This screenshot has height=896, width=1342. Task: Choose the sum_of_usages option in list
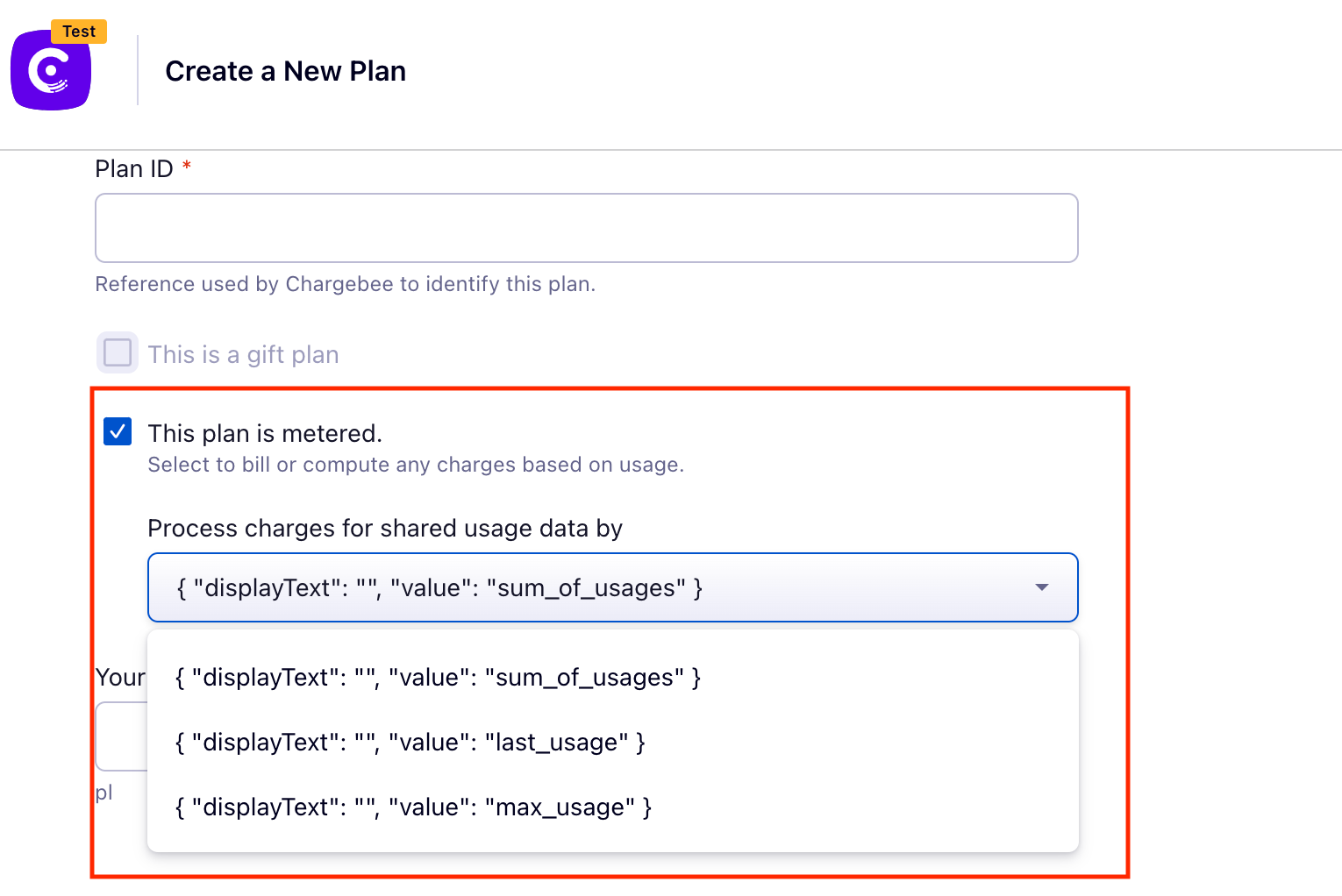[612, 678]
